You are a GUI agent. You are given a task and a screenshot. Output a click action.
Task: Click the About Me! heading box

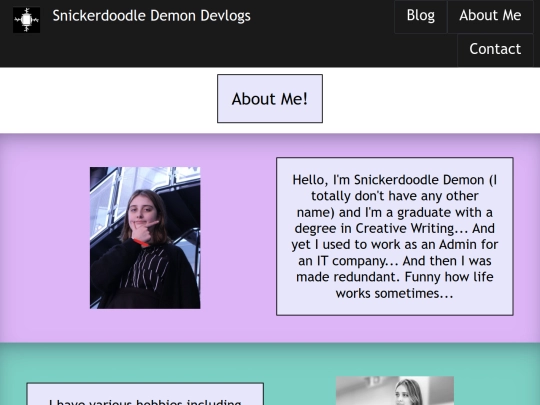click(x=270, y=99)
